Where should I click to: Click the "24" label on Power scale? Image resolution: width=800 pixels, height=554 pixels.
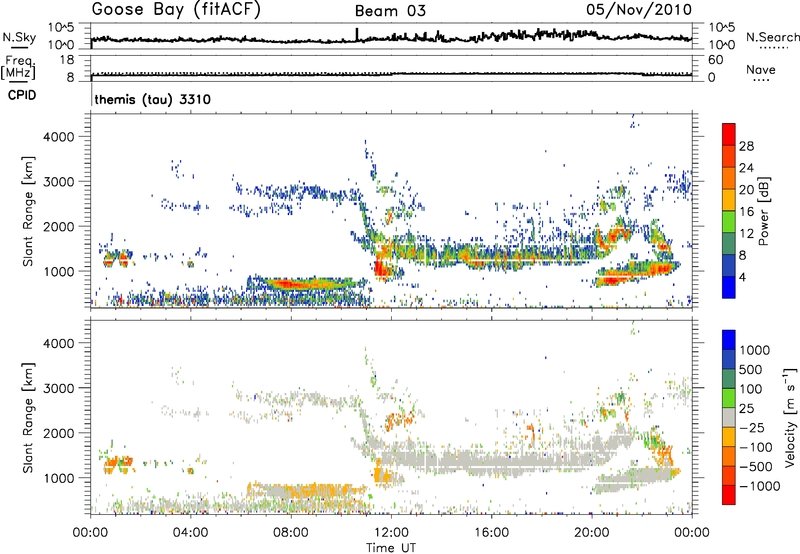(746, 168)
